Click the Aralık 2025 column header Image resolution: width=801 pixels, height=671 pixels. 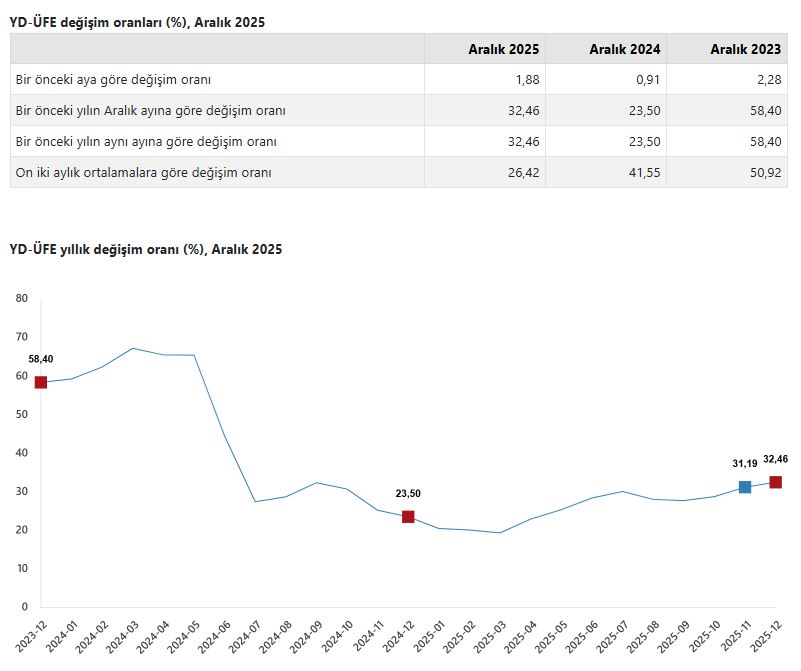[503, 49]
